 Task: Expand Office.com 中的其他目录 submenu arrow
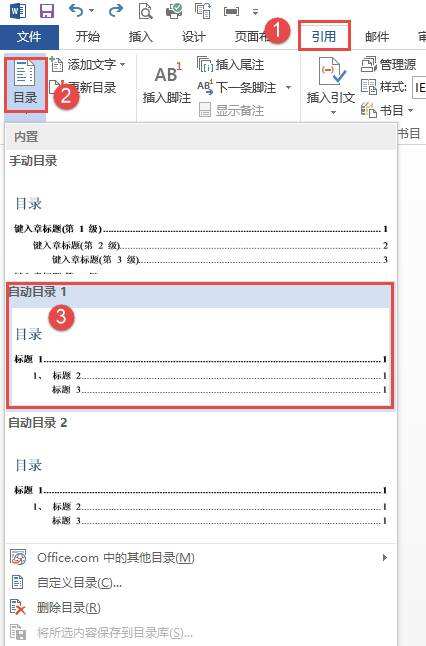pyautogui.click(x=385, y=557)
